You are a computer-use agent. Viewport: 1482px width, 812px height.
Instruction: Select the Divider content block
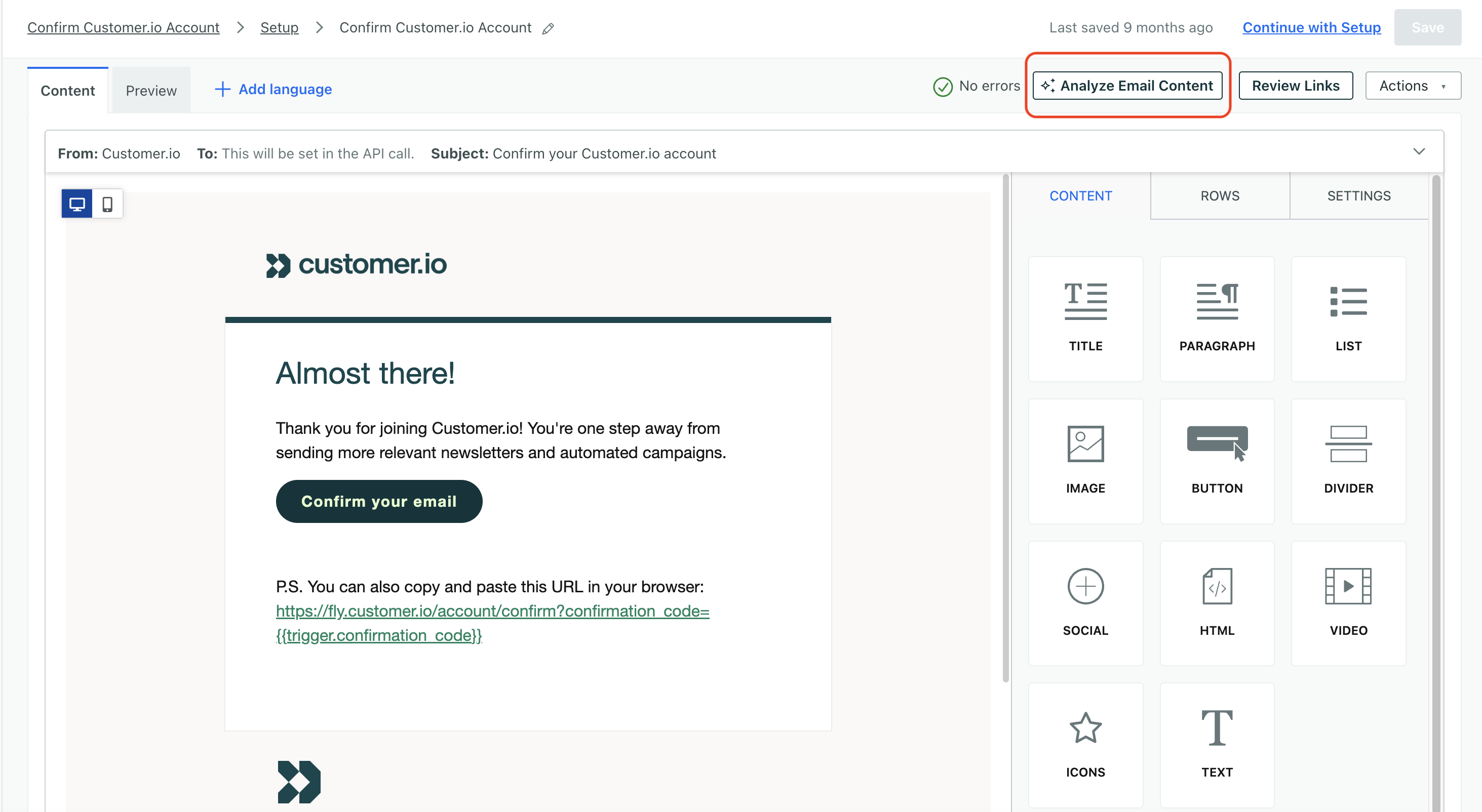coord(1348,461)
